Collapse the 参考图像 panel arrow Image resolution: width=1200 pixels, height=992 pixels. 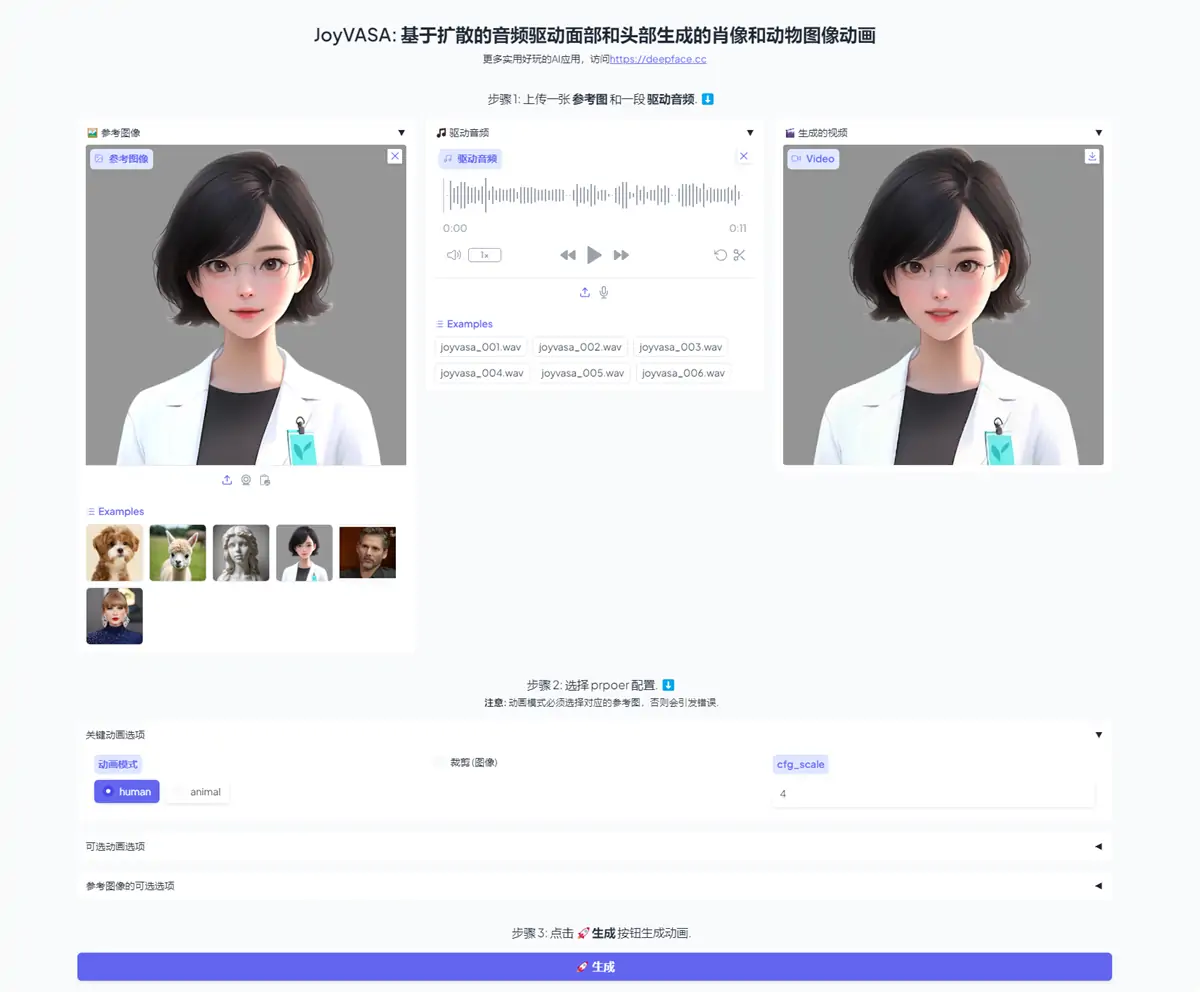coord(401,132)
